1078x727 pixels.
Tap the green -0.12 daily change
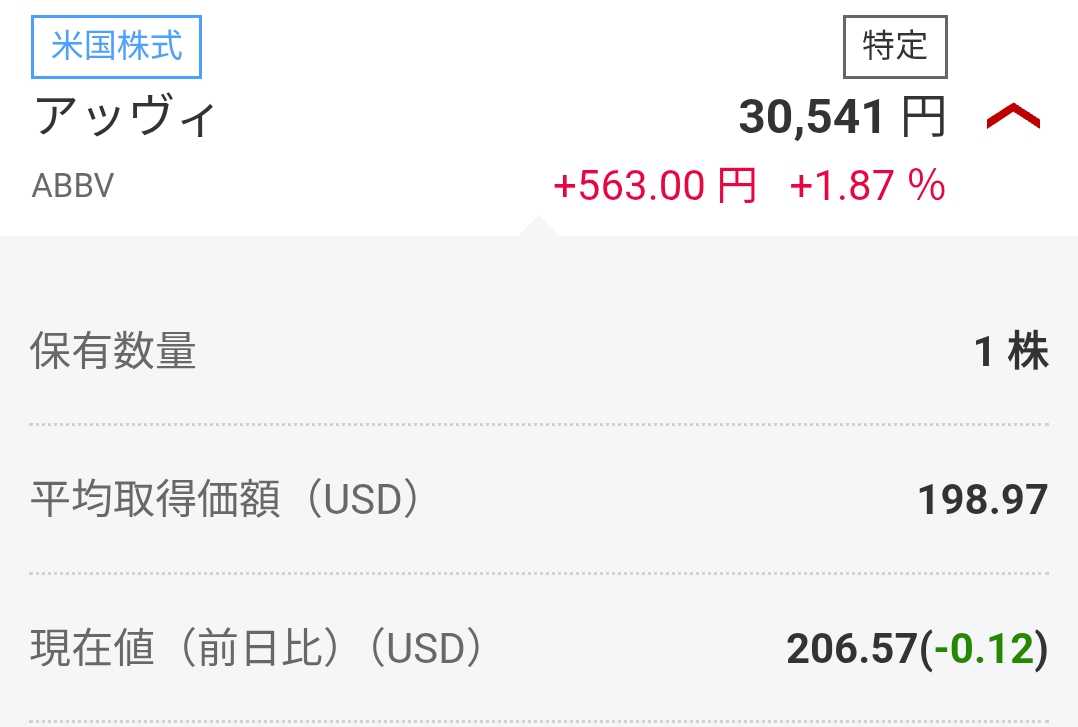(983, 650)
